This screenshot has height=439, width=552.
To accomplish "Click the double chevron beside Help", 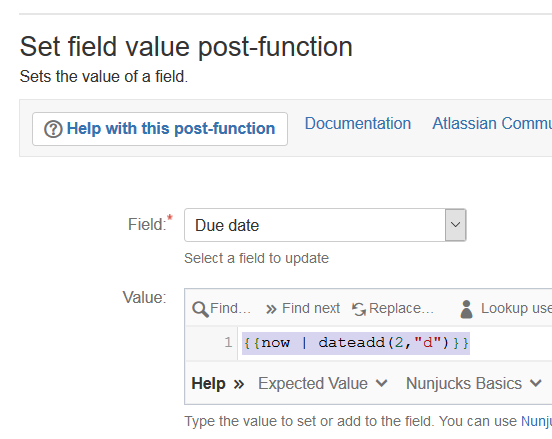I will 239,384.
